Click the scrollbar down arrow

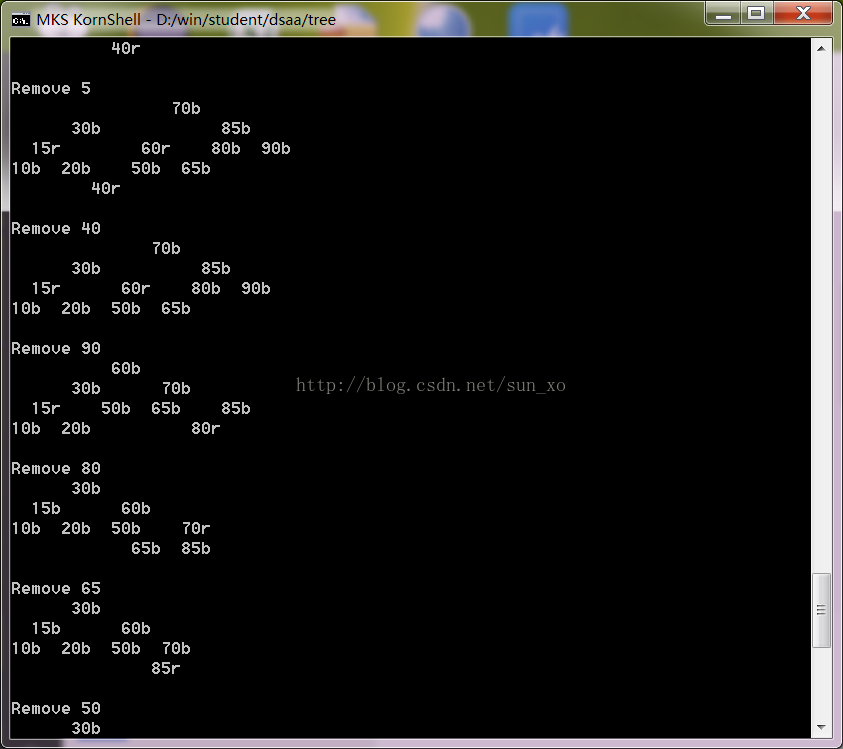pos(821,727)
